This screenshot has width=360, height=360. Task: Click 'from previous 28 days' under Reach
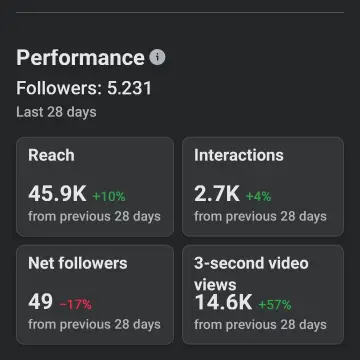94,217
